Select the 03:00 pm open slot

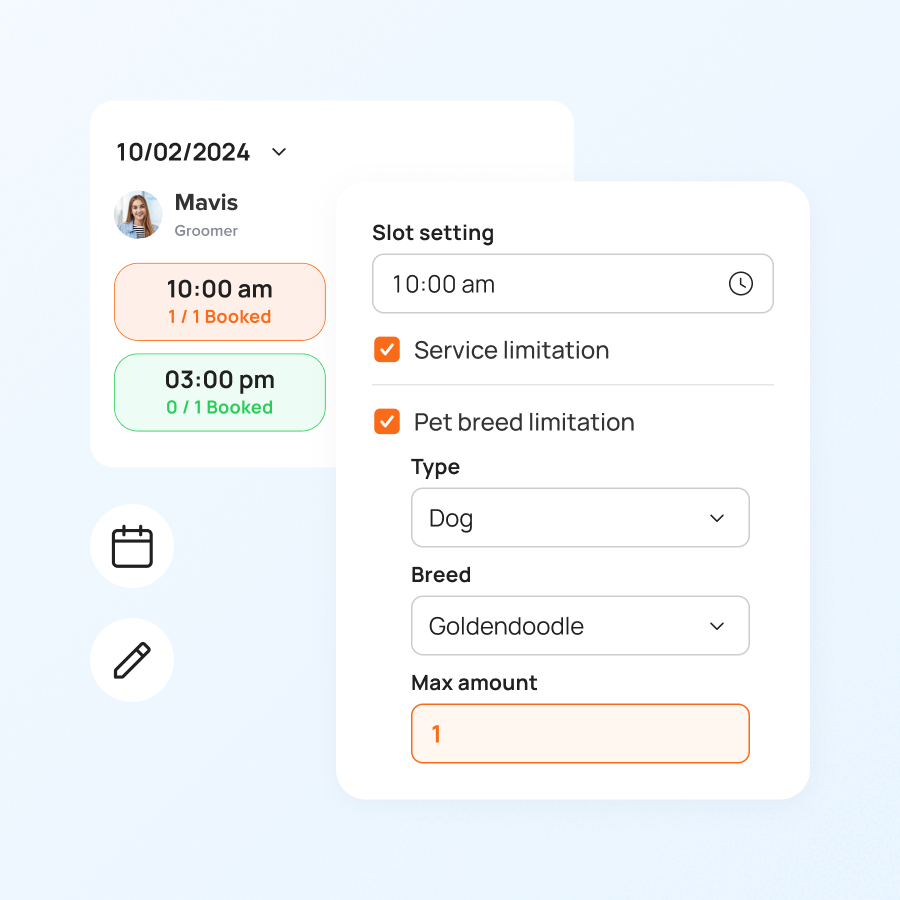pyautogui.click(x=219, y=393)
